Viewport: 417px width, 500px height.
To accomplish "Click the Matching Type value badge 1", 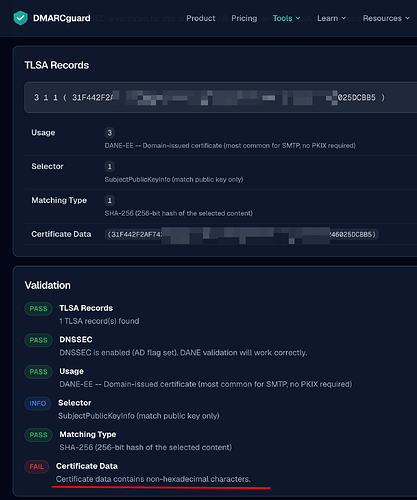I will click(109, 200).
